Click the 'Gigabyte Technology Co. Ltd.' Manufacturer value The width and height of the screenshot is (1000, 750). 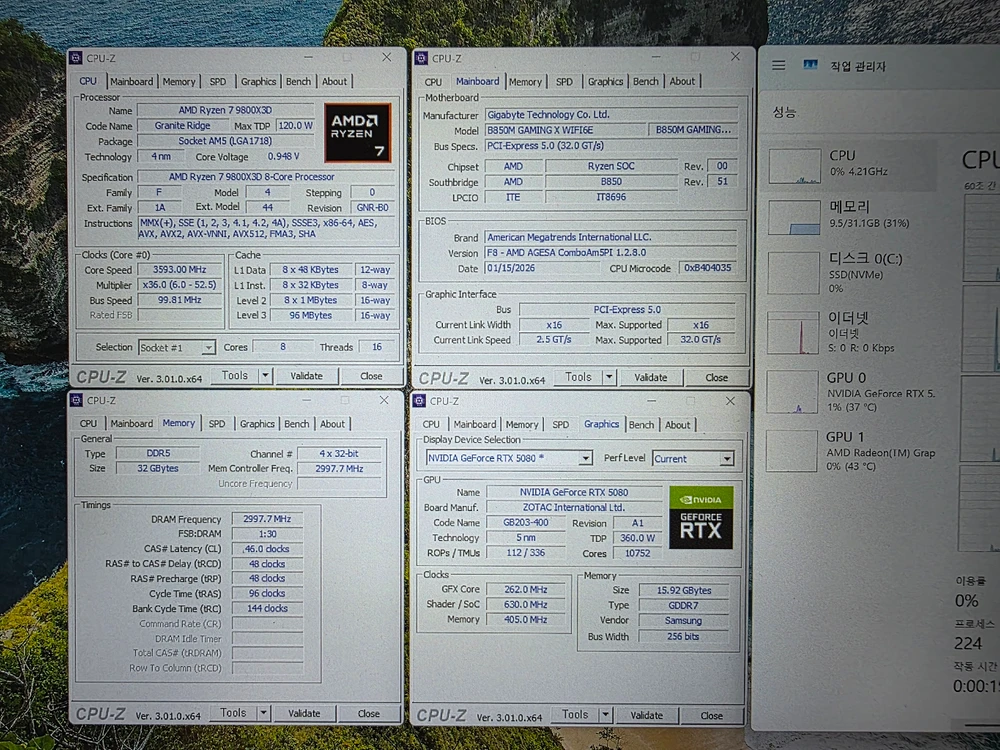pyautogui.click(x=611, y=115)
